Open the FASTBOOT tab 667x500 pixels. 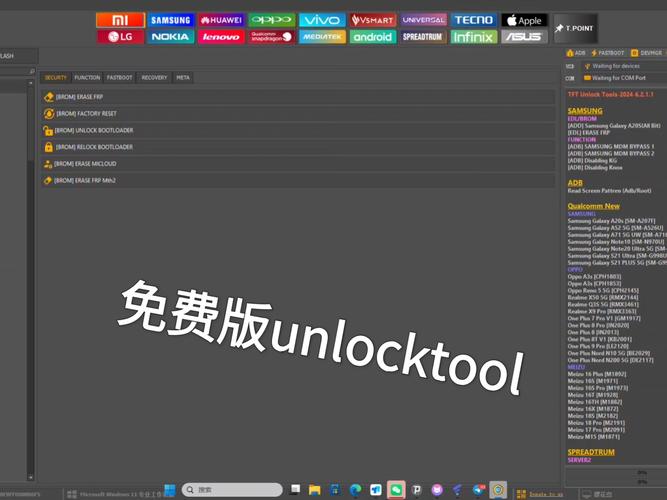click(120, 77)
